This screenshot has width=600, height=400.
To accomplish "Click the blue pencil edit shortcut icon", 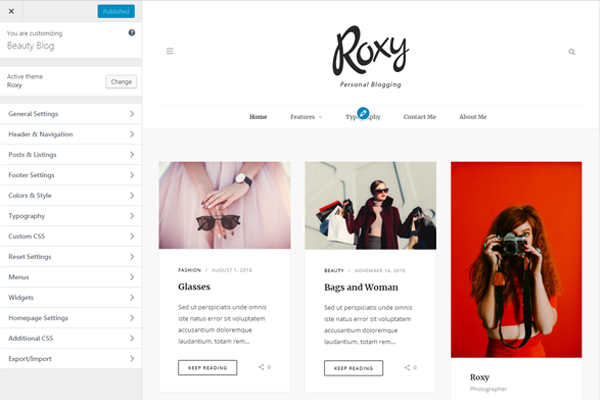I will point(363,113).
